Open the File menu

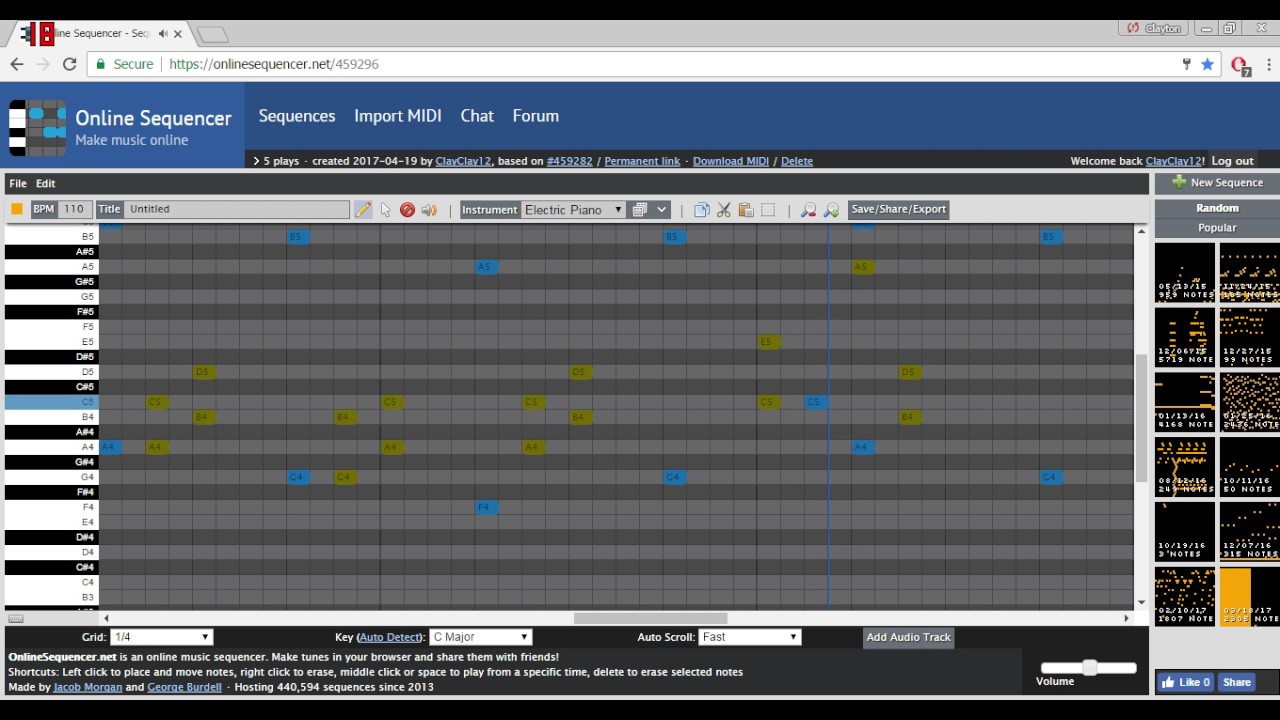click(x=18, y=184)
